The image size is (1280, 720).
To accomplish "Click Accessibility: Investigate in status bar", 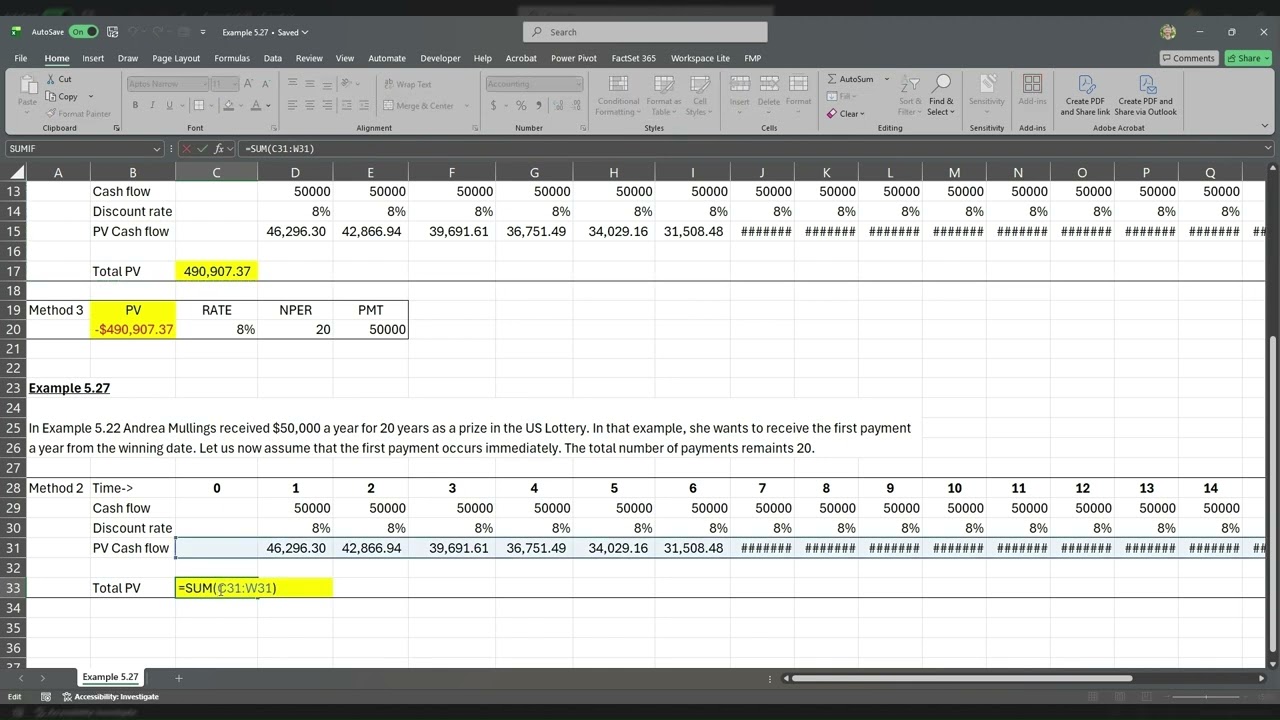I will pyautogui.click(x=111, y=697).
